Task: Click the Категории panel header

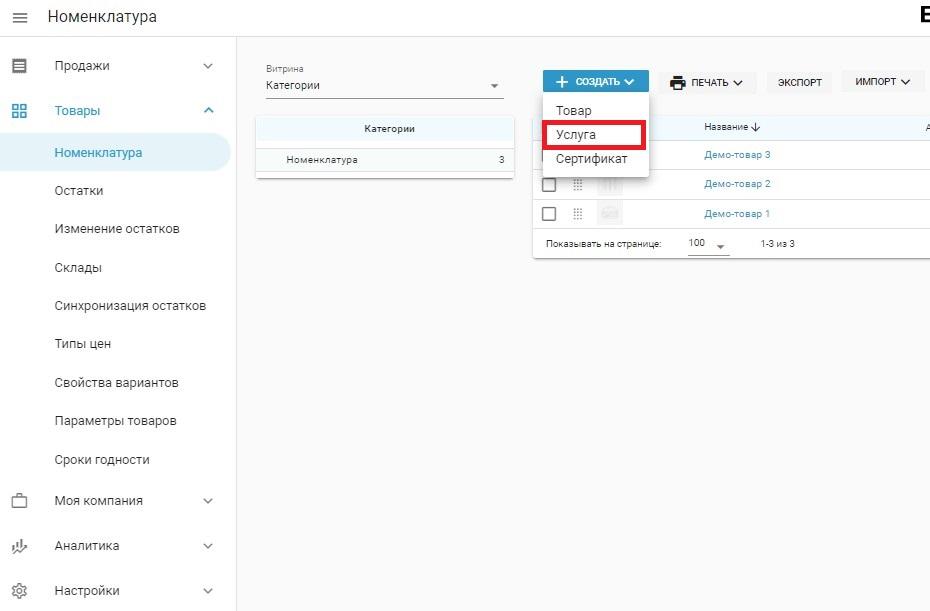Action: click(385, 129)
